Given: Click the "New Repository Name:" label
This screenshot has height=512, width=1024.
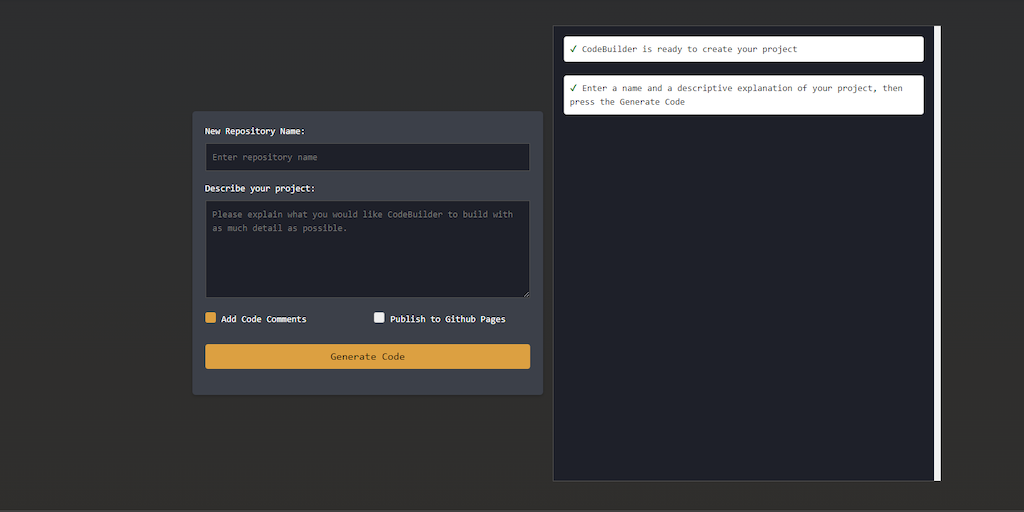Looking at the screenshot, I should [255, 131].
